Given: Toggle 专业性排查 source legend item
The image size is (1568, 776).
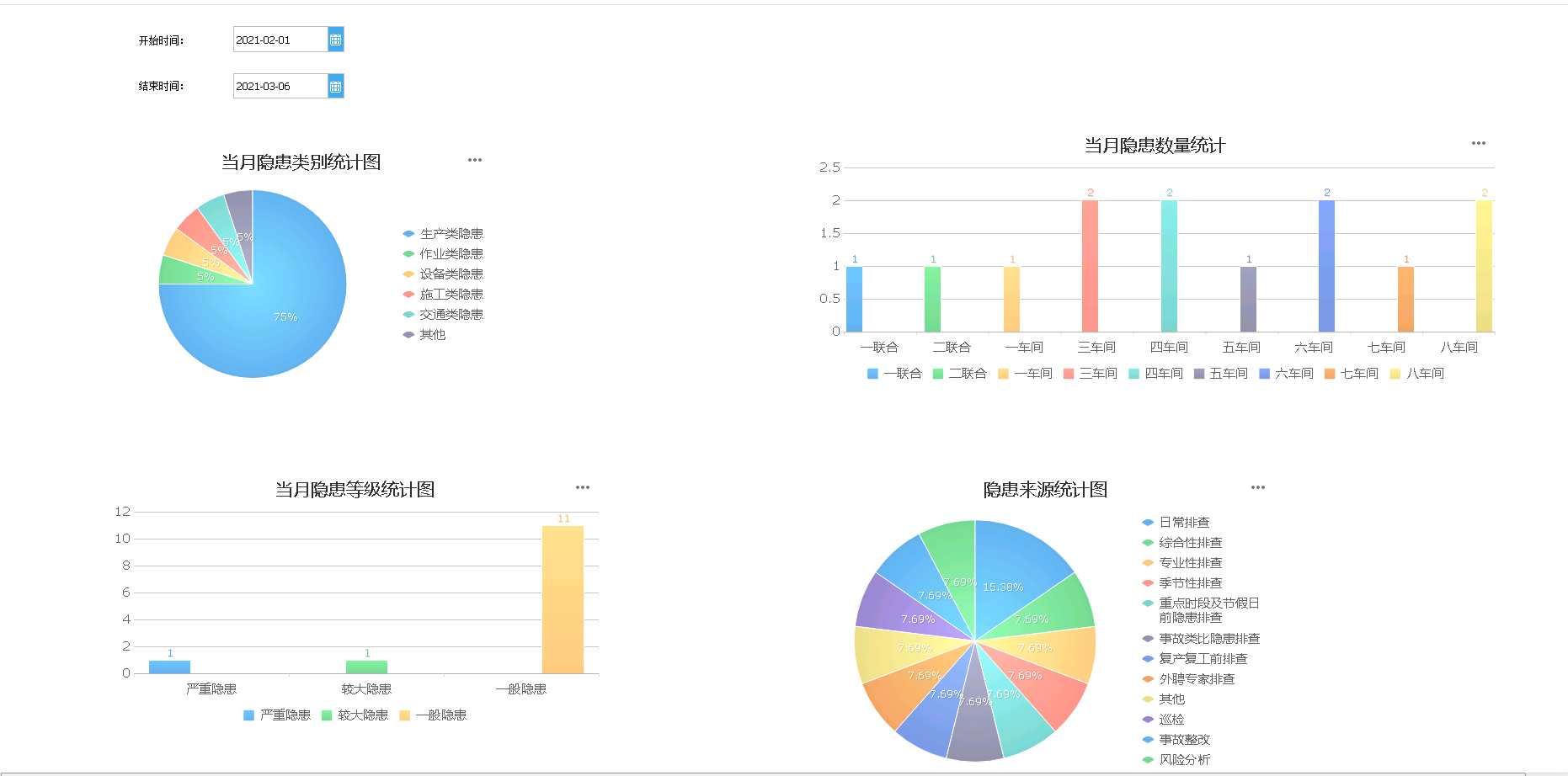Looking at the screenshot, I should click(x=1182, y=563).
